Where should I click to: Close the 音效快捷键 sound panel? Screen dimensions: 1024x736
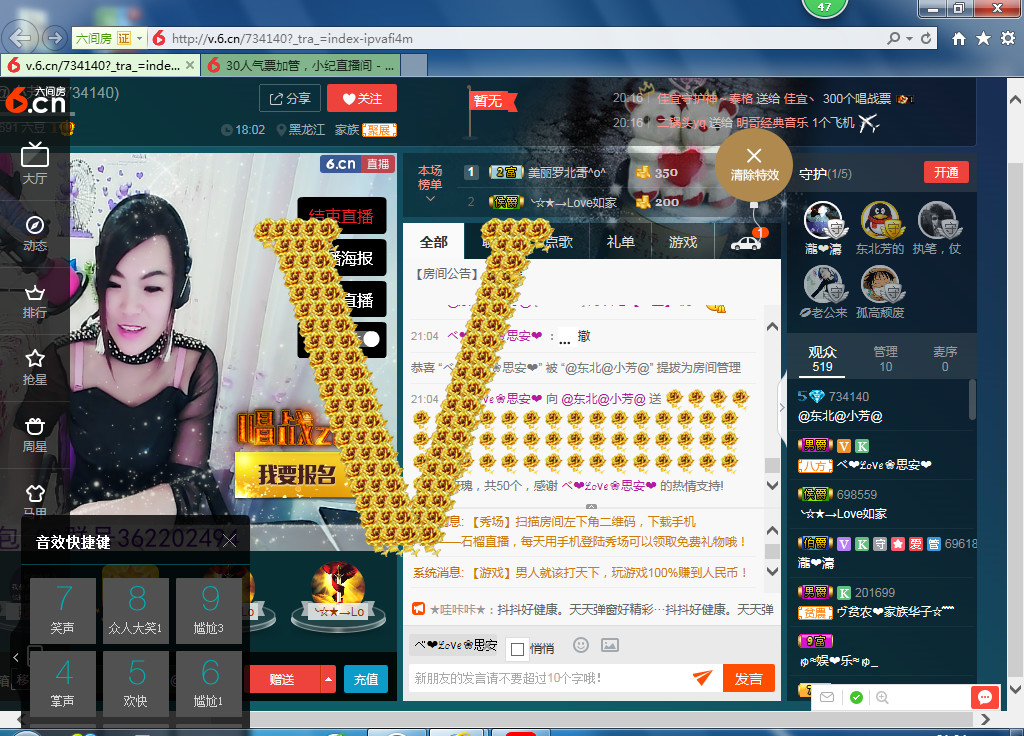(229, 540)
